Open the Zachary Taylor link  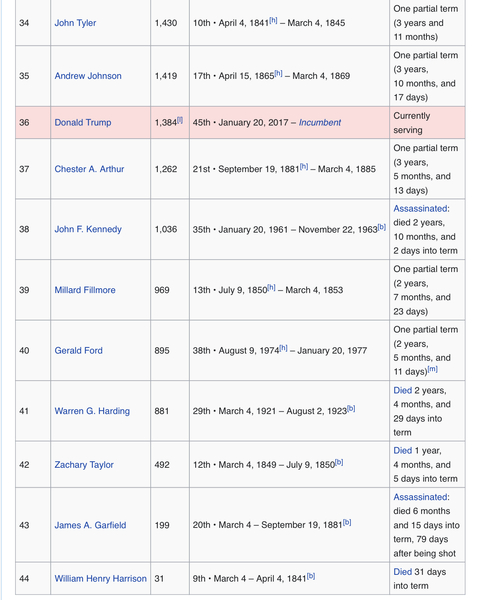pos(84,465)
